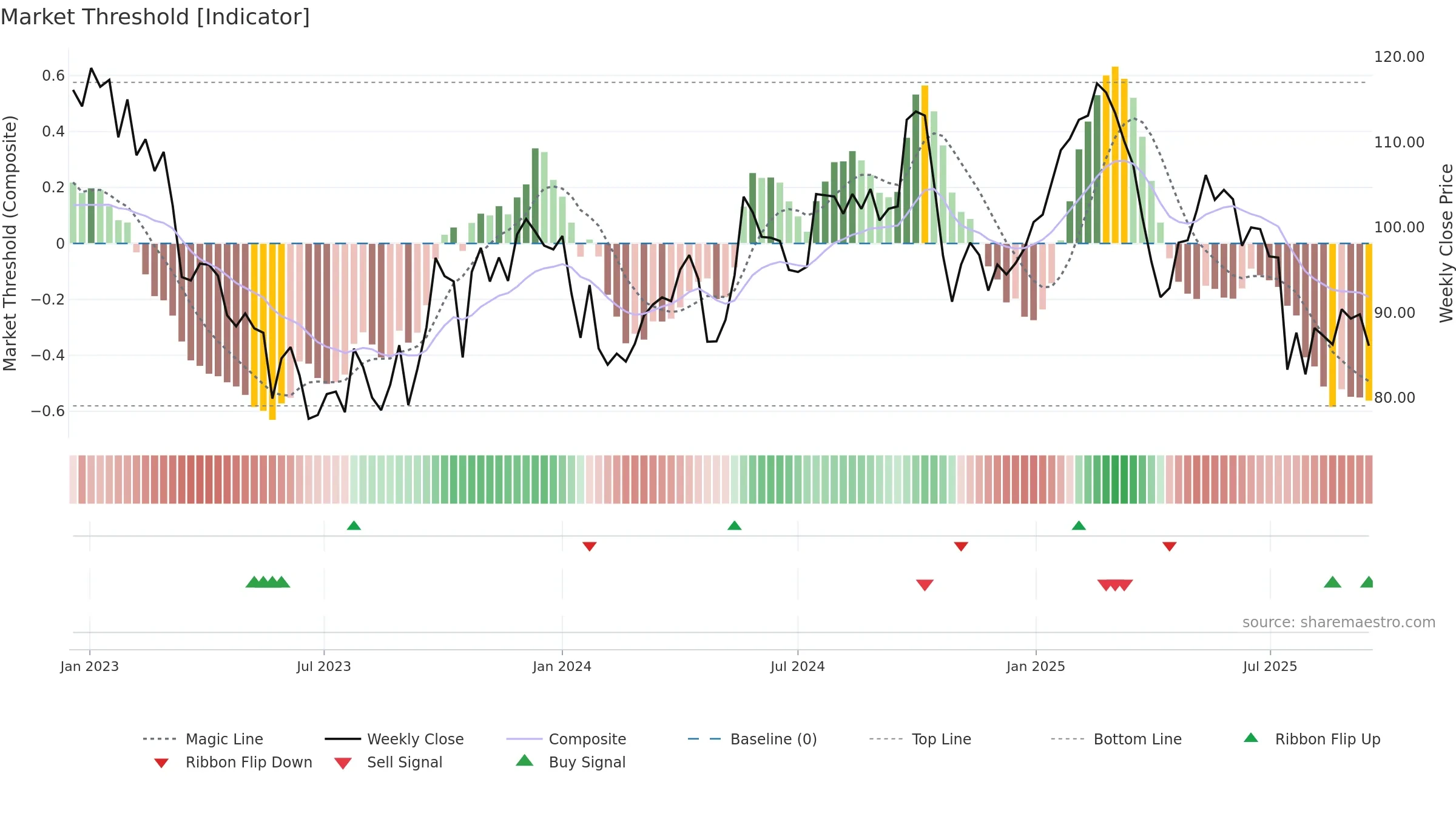Click the source: sharemaestro.com text
The image size is (1456, 819).
point(1339,622)
